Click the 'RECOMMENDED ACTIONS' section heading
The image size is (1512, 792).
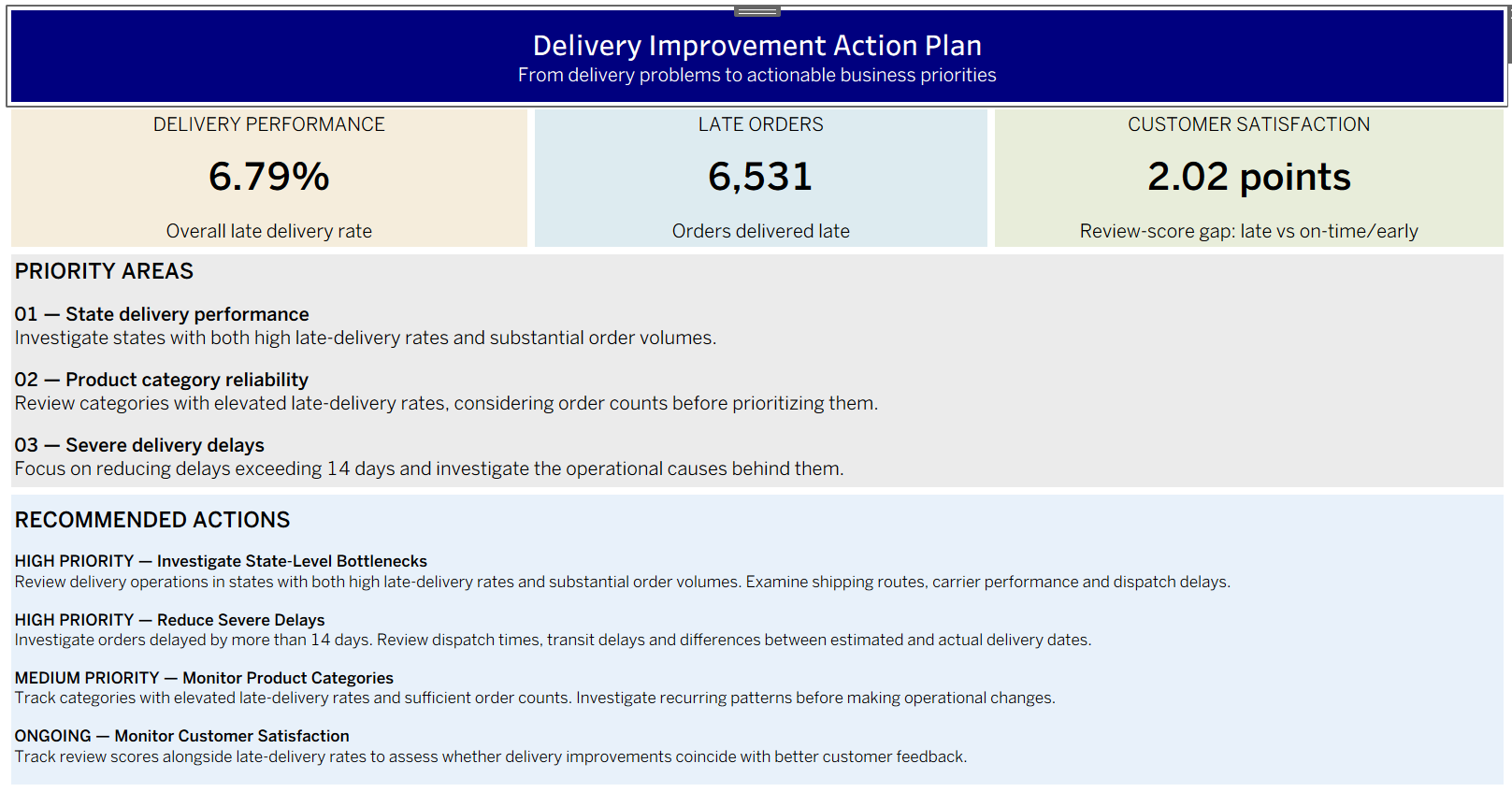[x=152, y=520]
